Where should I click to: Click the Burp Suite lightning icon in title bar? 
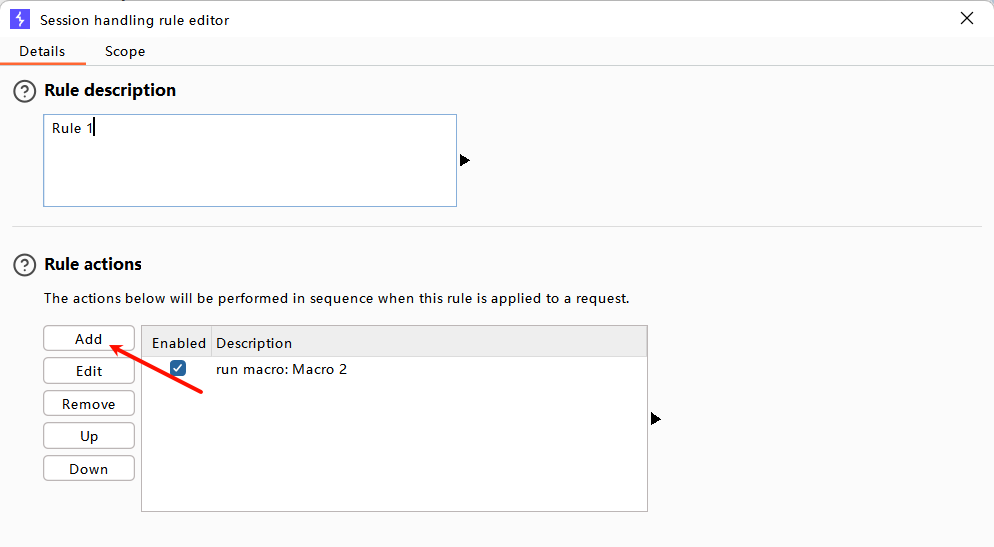click(20, 19)
